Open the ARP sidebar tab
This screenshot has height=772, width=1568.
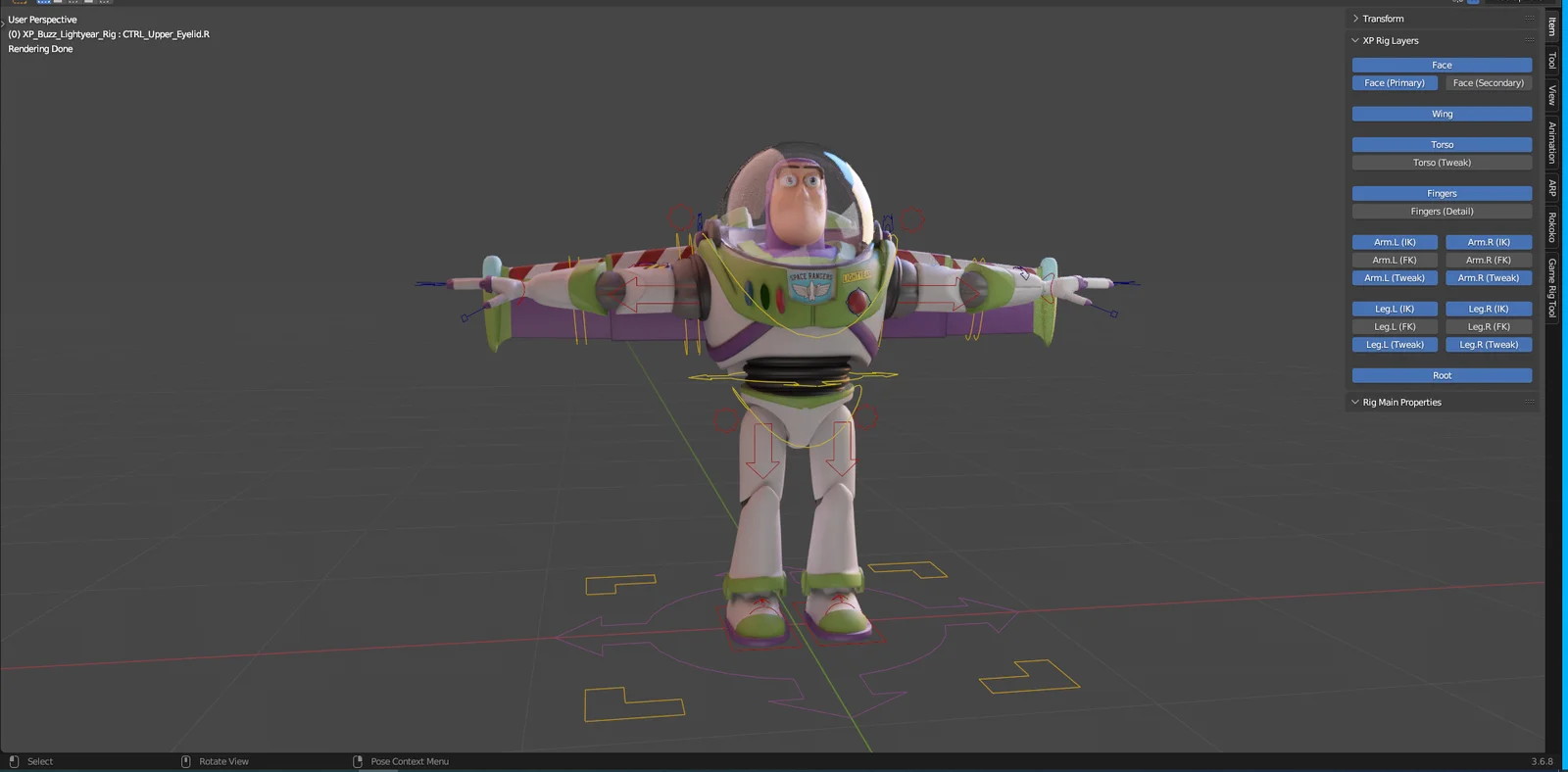[x=1552, y=187]
